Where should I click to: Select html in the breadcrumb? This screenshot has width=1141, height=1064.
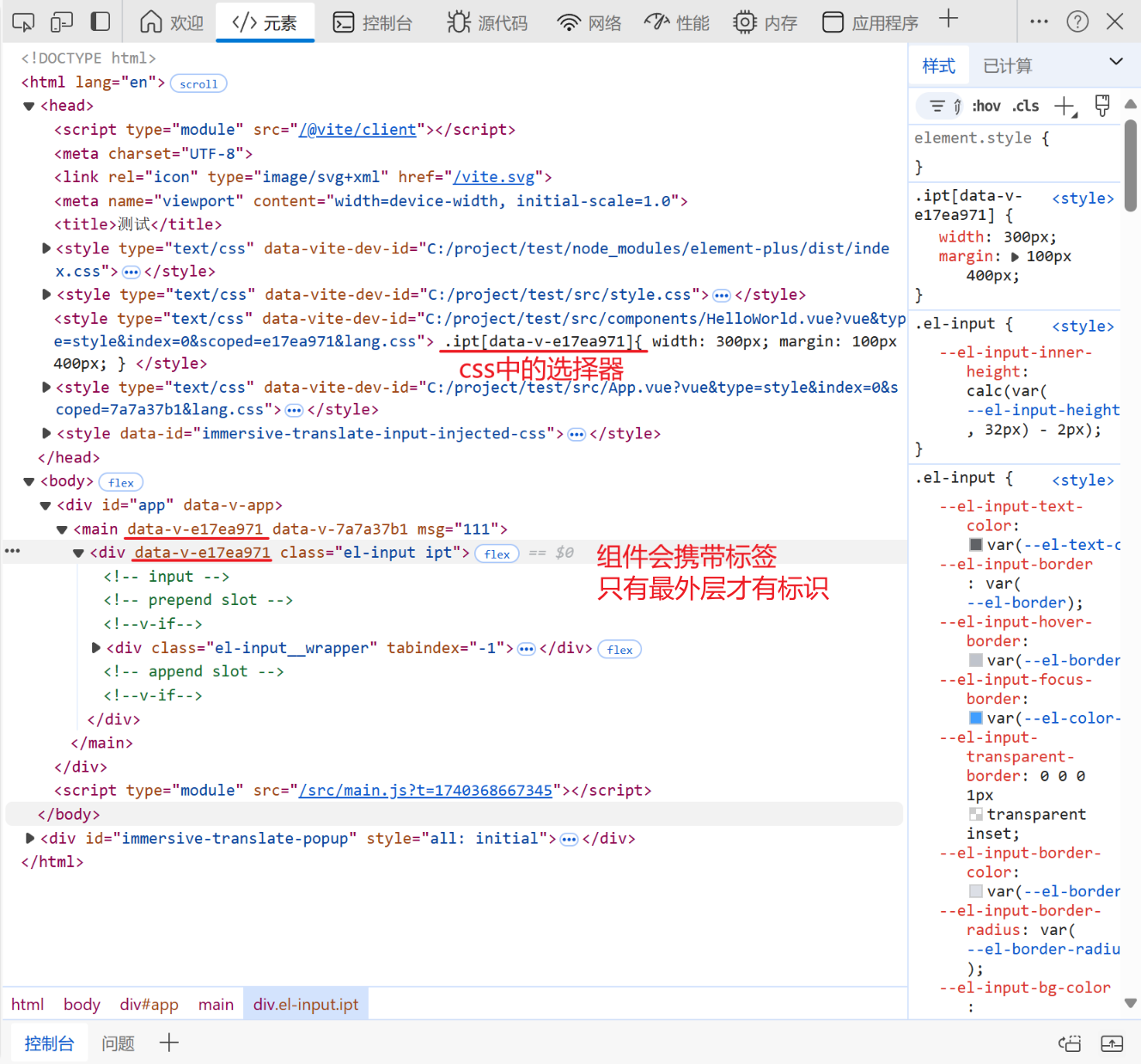[x=27, y=1005]
